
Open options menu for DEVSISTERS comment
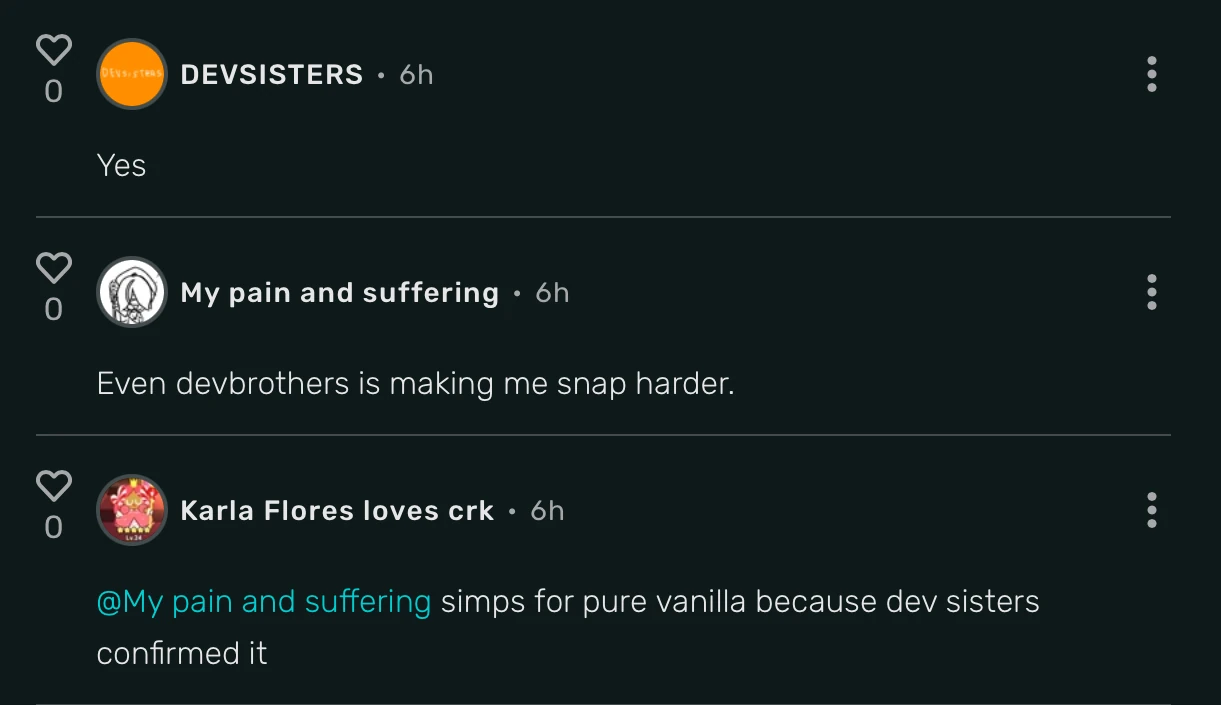click(x=1151, y=74)
